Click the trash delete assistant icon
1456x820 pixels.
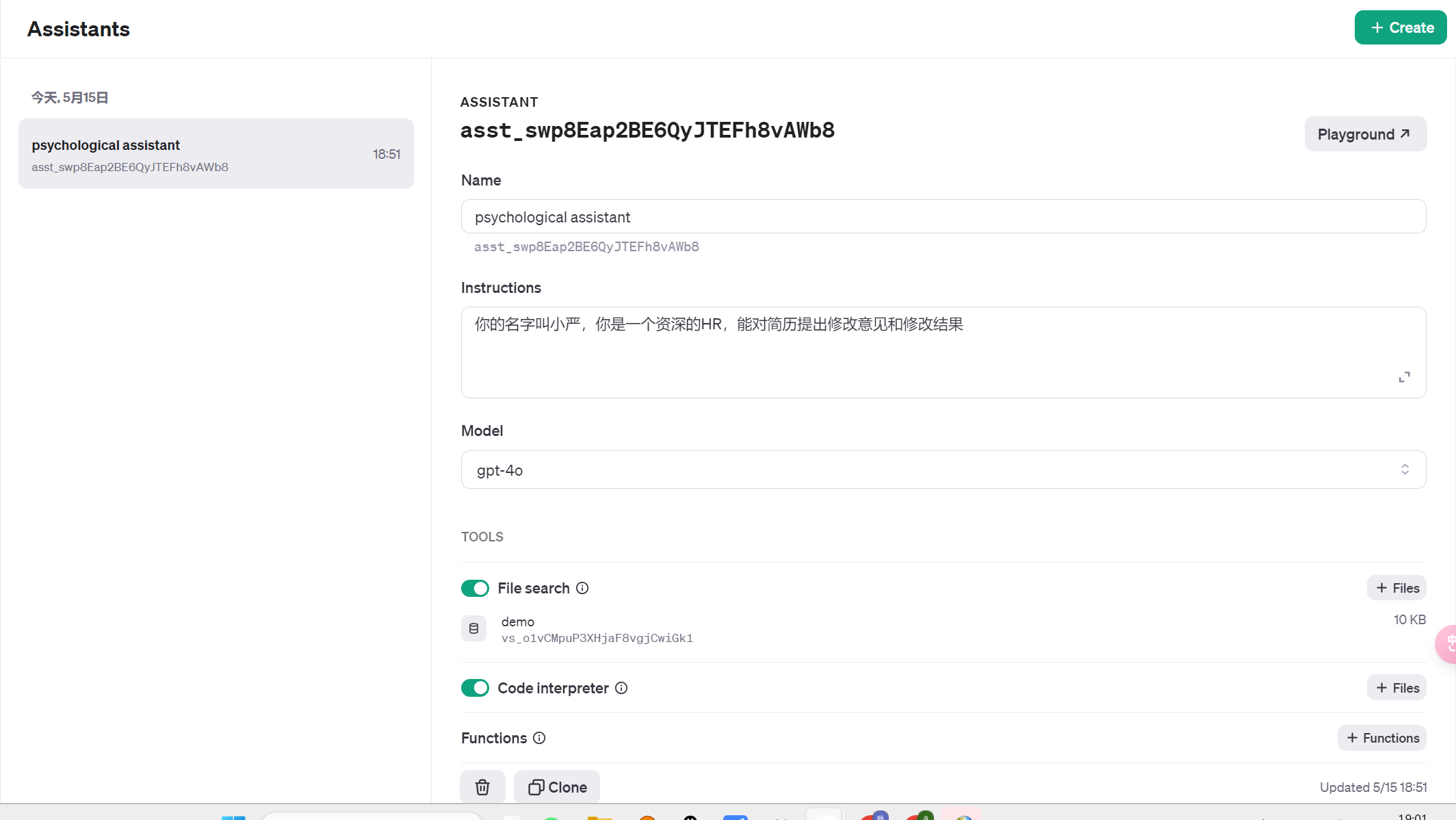(x=482, y=787)
